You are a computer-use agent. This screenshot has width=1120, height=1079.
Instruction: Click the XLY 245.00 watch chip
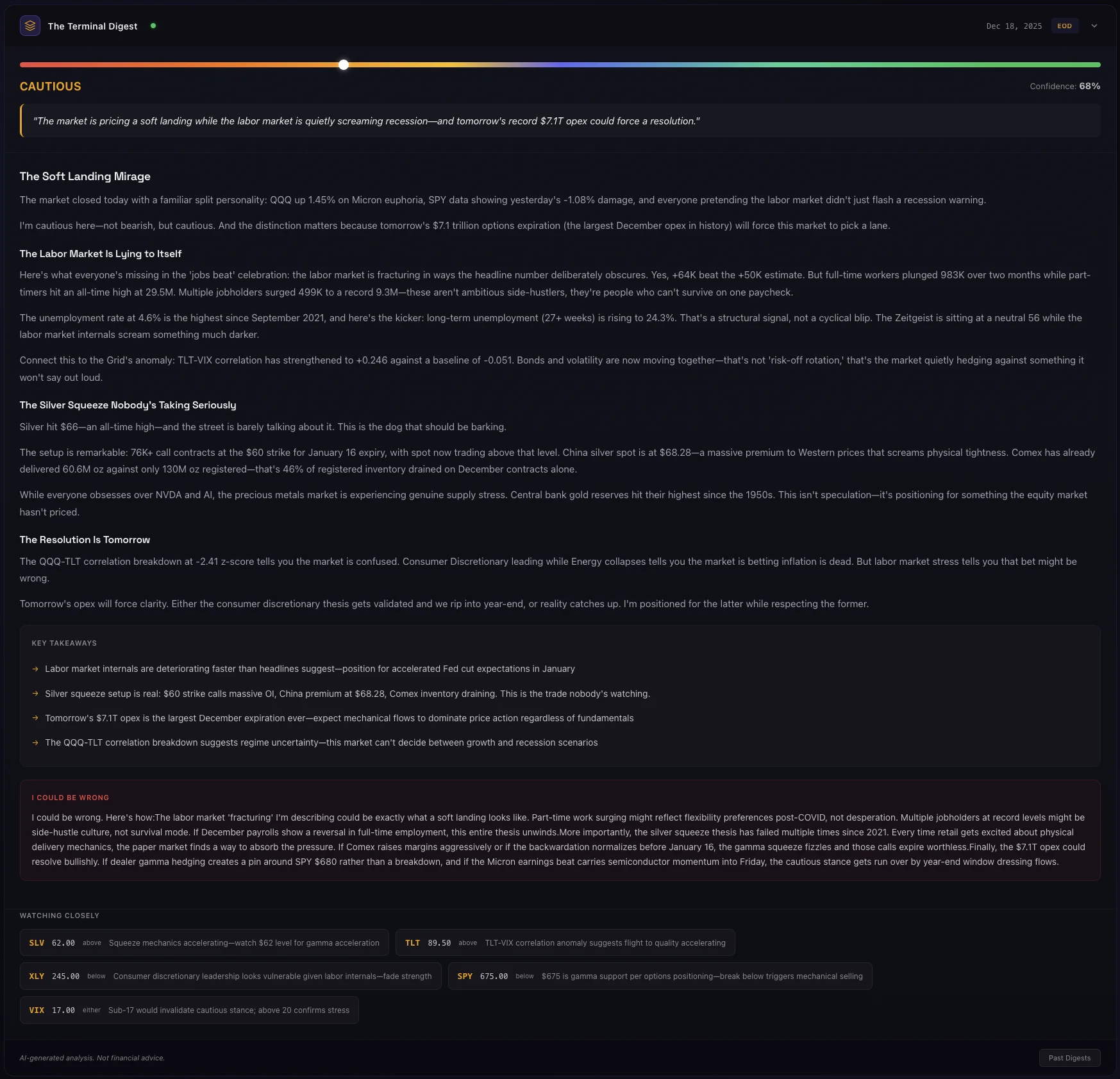tap(231, 976)
